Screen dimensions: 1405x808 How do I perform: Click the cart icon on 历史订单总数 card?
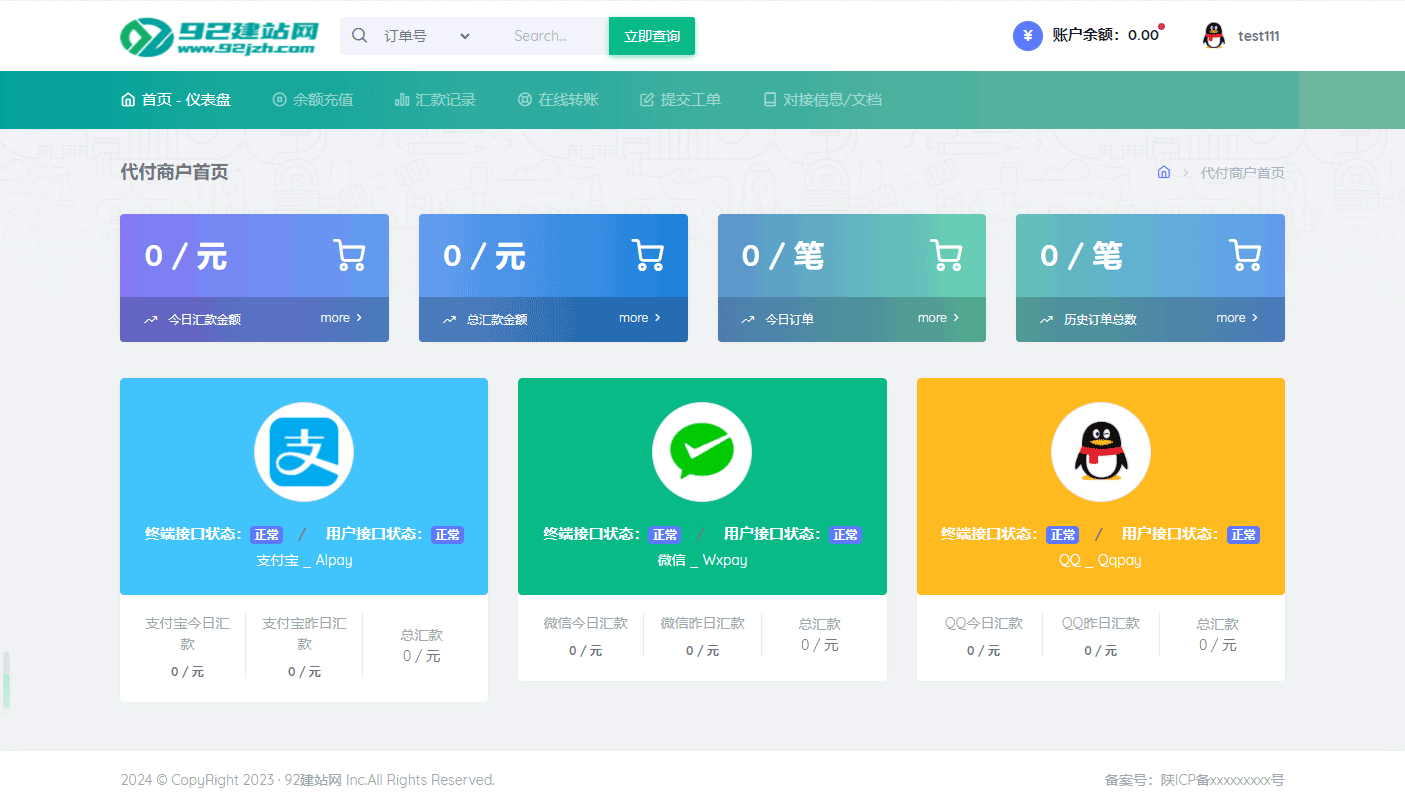1245,255
